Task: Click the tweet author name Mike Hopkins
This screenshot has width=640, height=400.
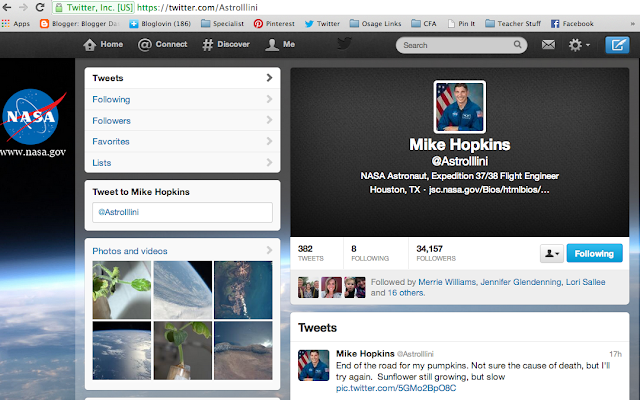Action: coord(365,353)
